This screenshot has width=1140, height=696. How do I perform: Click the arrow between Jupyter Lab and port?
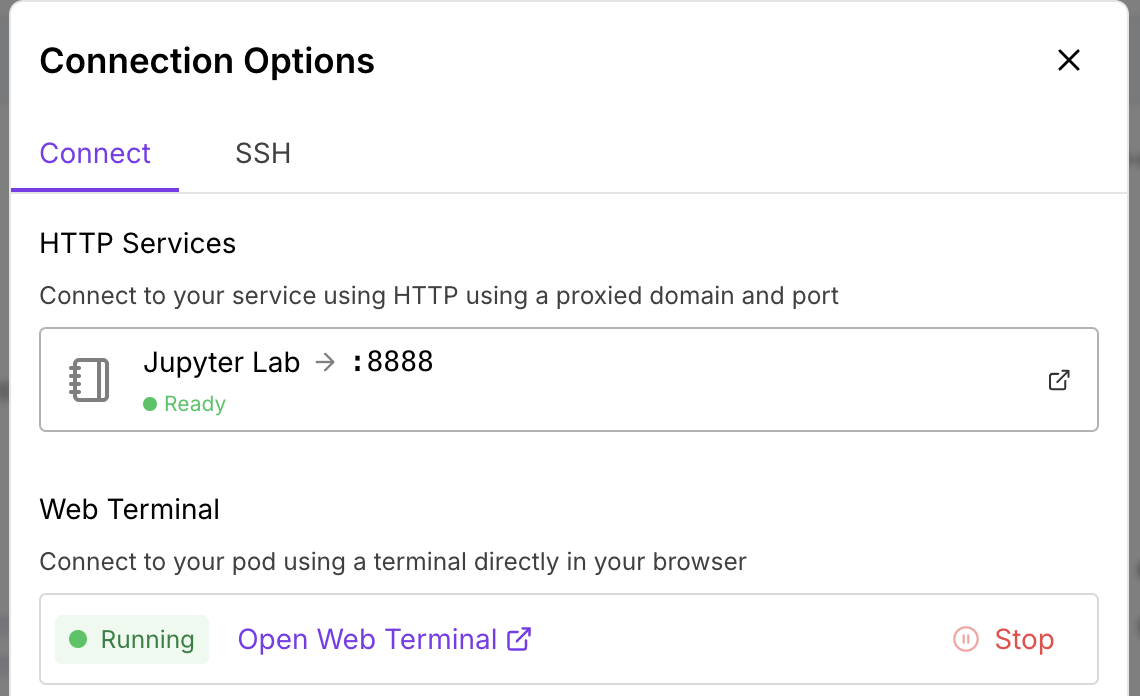click(x=325, y=362)
